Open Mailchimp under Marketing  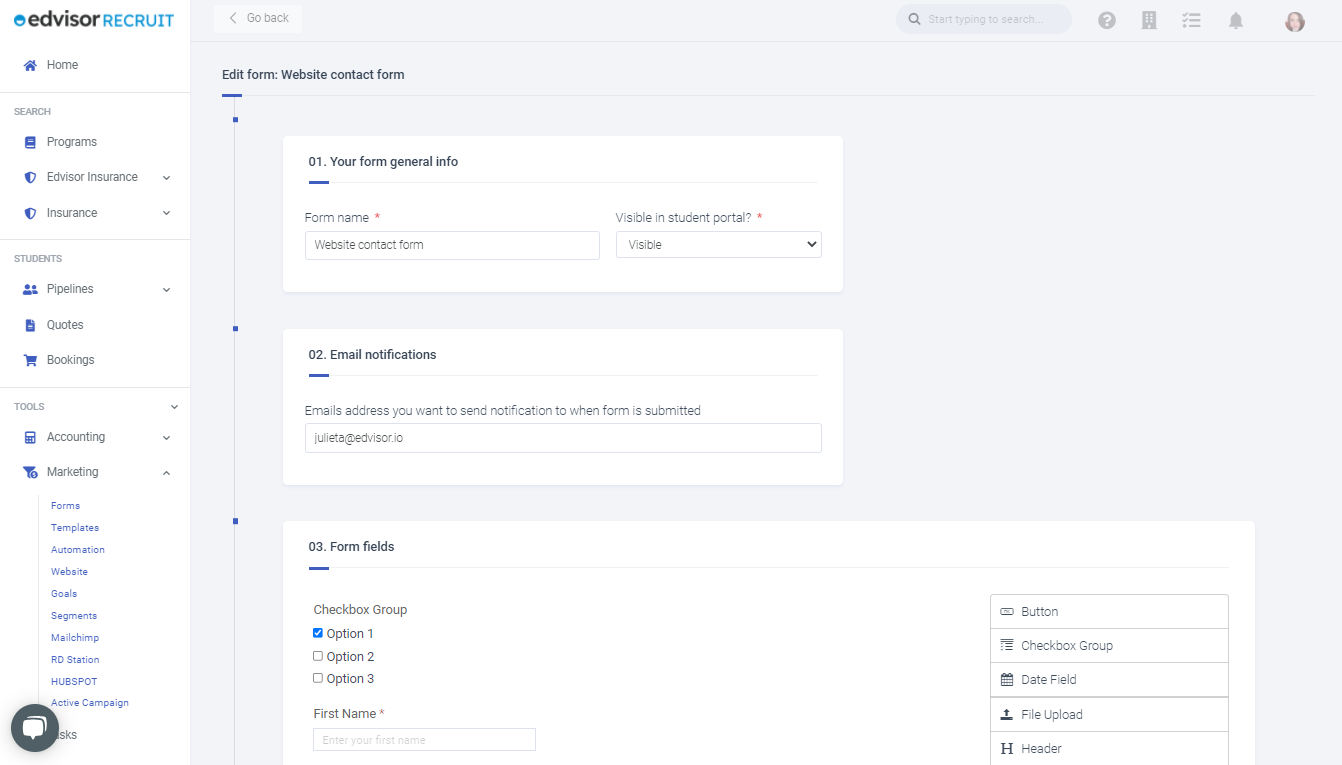click(75, 638)
